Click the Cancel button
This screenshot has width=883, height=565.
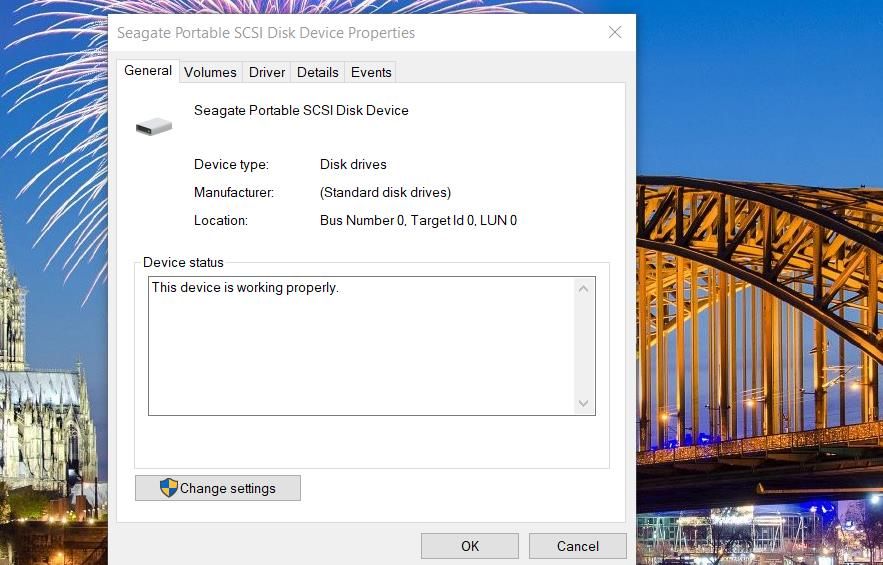[x=577, y=546]
